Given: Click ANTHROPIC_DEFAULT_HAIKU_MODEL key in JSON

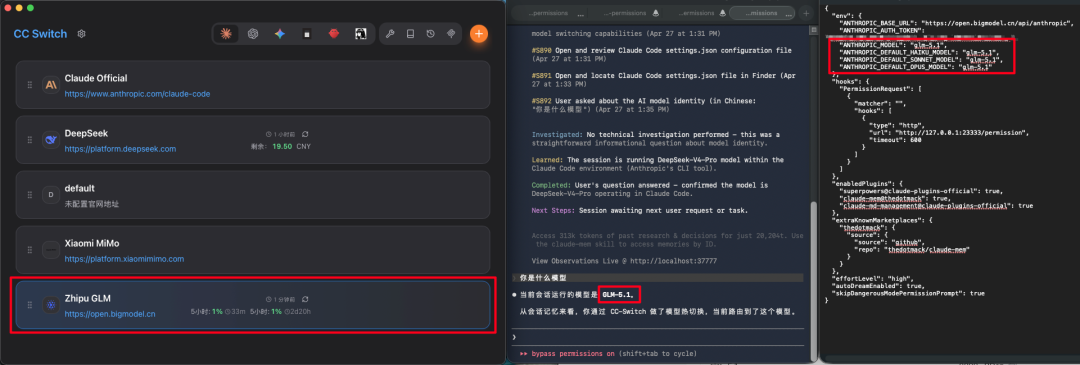Looking at the screenshot, I should (x=897, y=52).
